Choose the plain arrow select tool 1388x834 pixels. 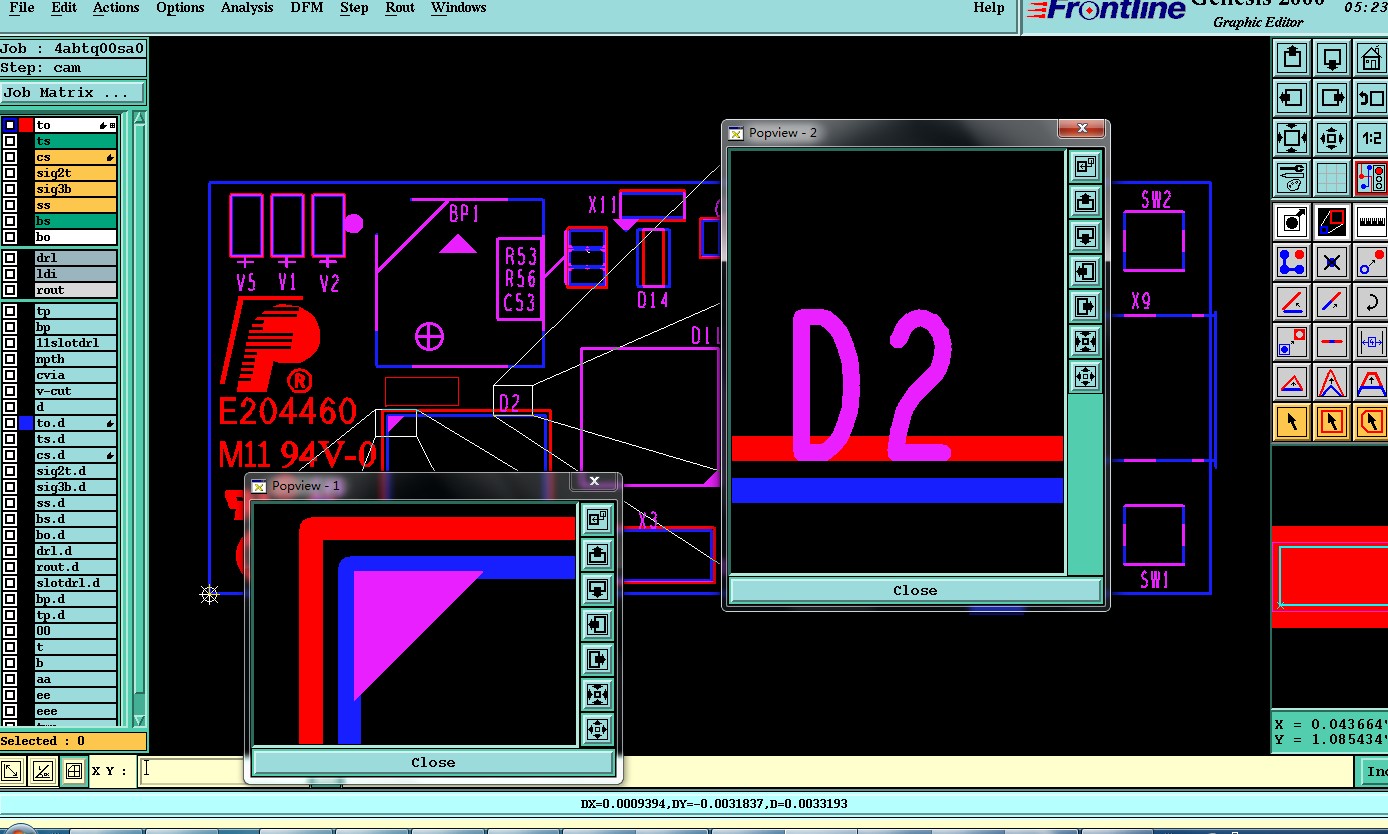coord(1292,422)
